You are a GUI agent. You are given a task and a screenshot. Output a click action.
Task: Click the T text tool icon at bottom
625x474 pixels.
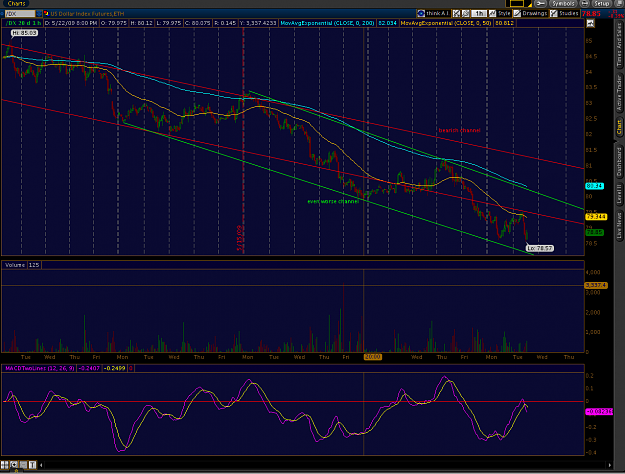[32, 464]
